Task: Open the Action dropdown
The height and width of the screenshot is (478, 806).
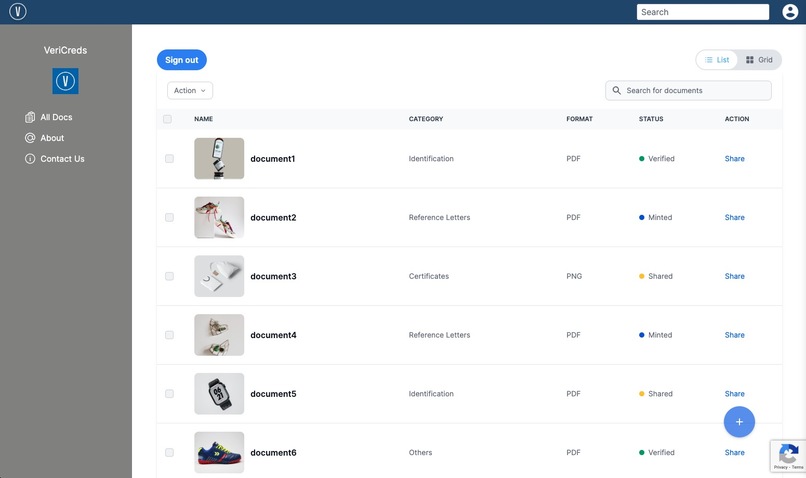Action: click(190, 90)
